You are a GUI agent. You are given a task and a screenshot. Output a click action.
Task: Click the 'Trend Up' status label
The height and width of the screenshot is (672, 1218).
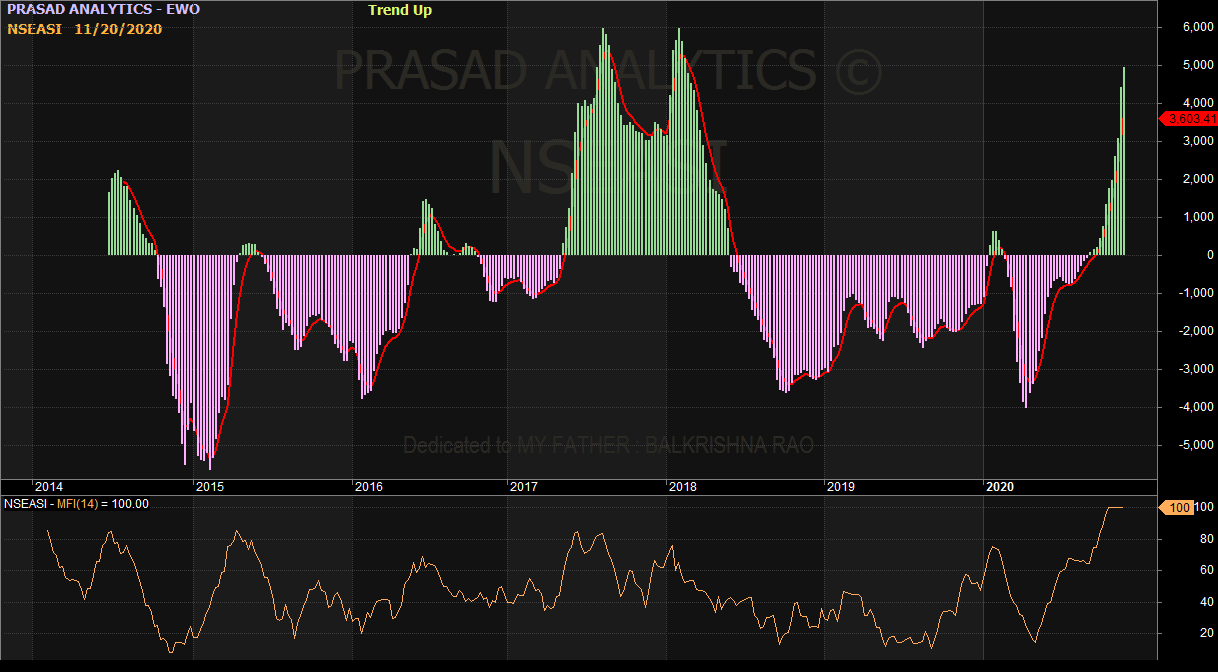[400, 11]
